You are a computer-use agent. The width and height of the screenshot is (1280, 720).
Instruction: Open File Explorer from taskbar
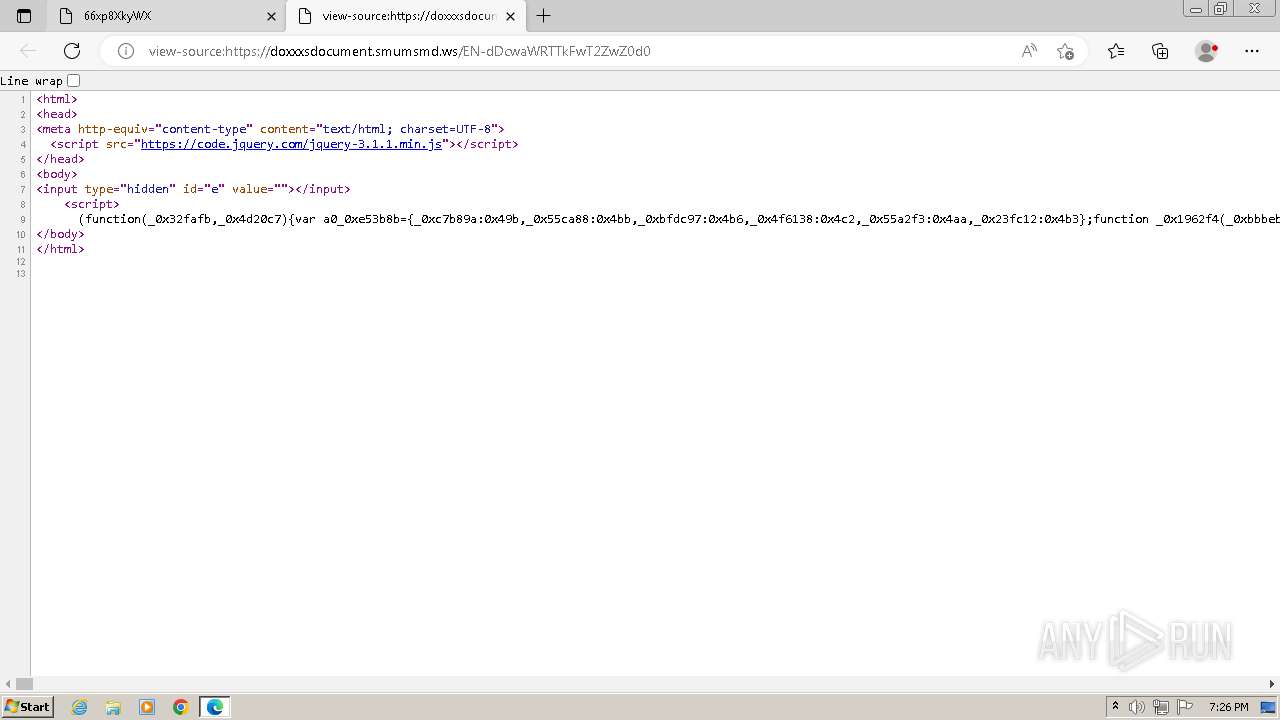coord(113,707)
